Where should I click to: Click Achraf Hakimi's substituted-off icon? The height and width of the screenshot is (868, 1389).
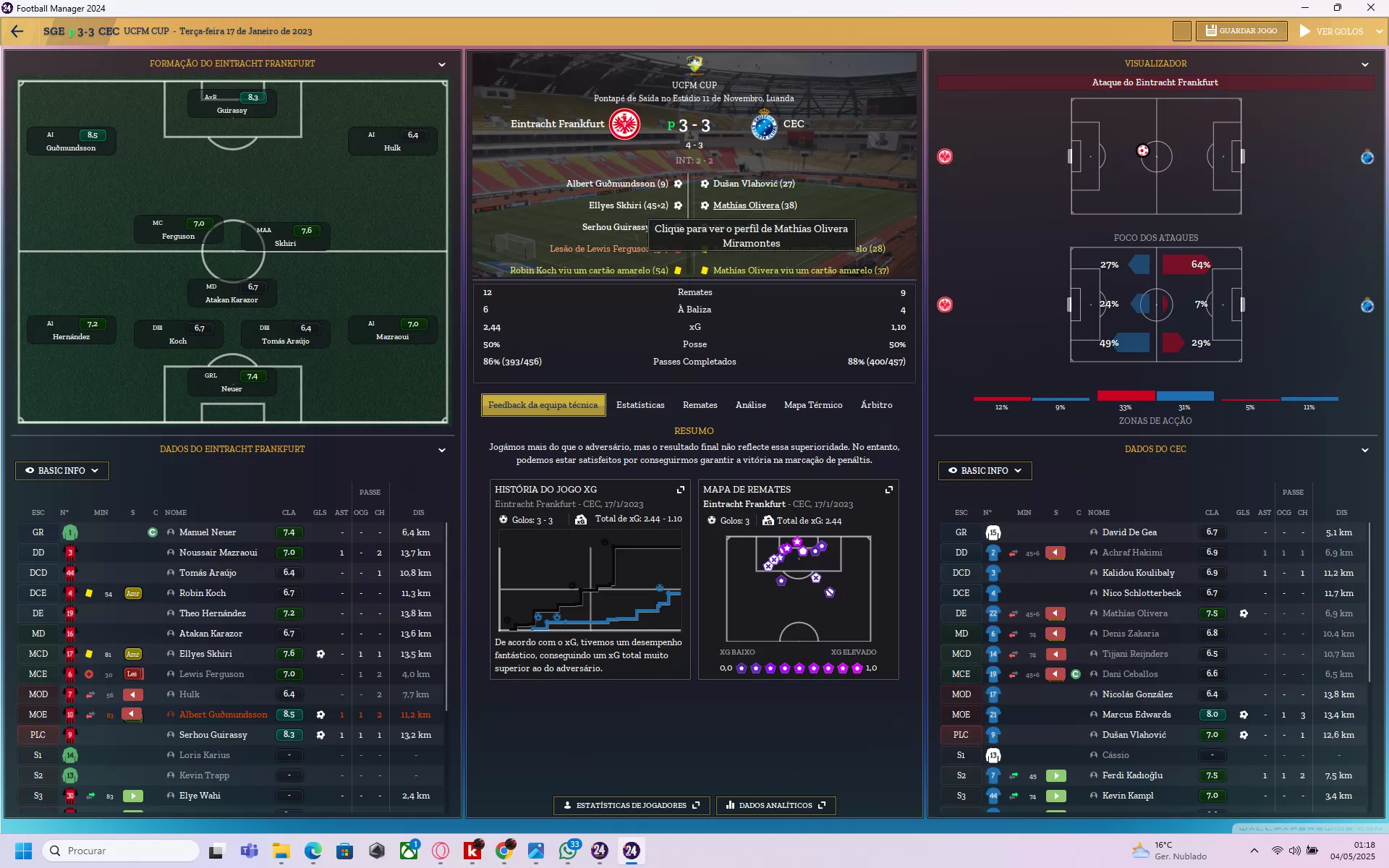(x=1056, y=553)
